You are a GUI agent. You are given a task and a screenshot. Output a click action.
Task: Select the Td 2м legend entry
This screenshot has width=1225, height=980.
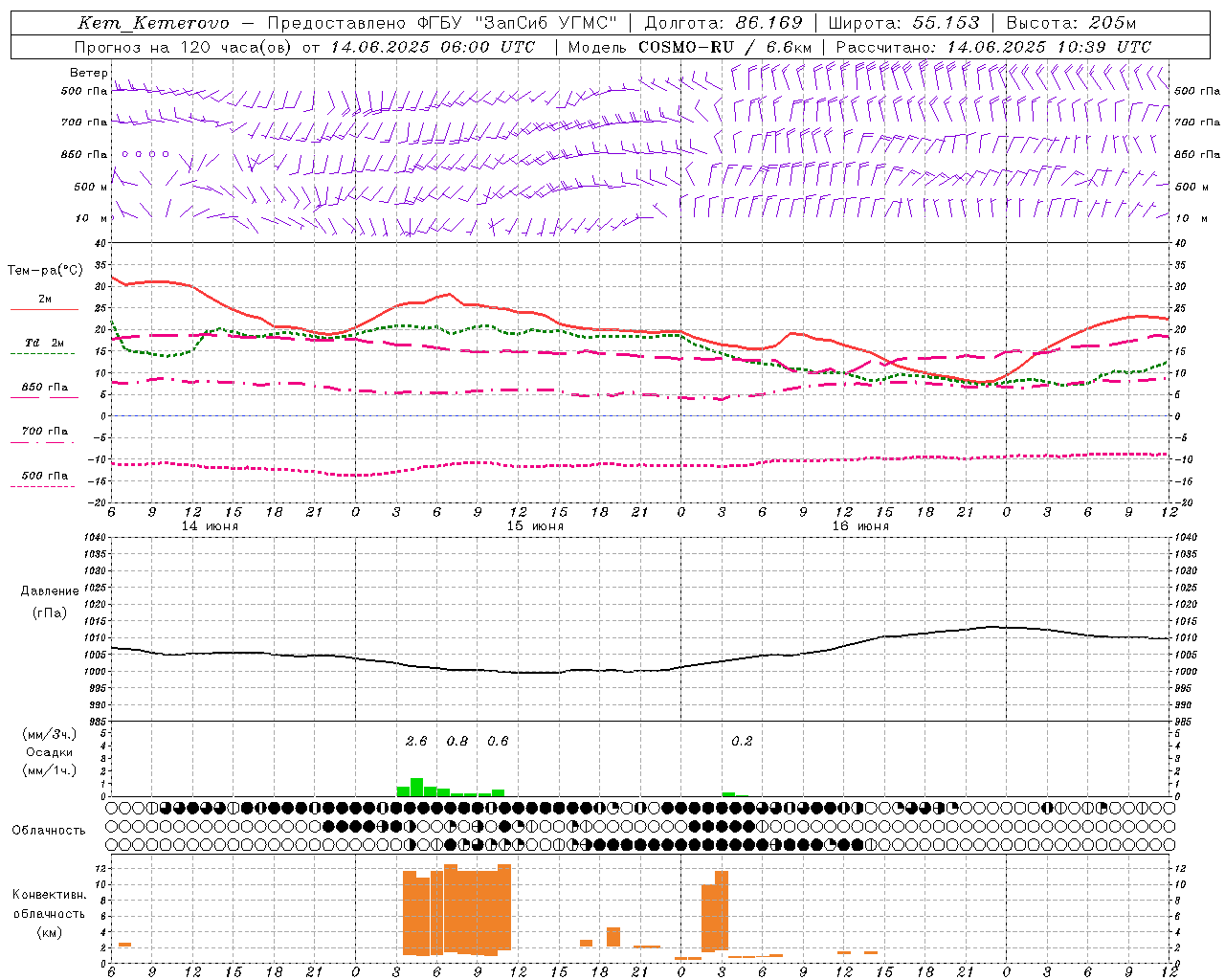click(x=45, y=343)
